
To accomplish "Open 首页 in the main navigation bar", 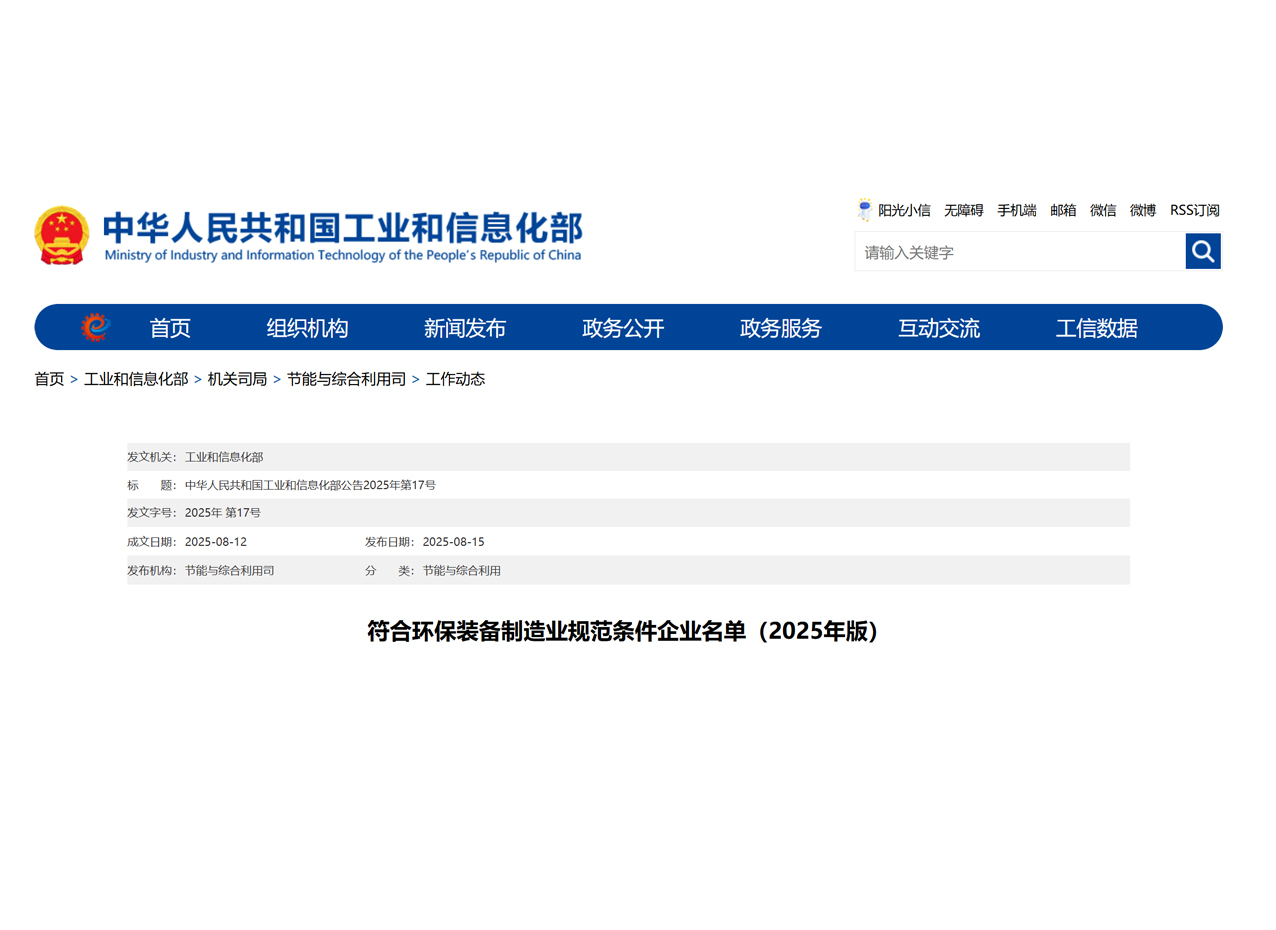I will [x=170, y=328].
